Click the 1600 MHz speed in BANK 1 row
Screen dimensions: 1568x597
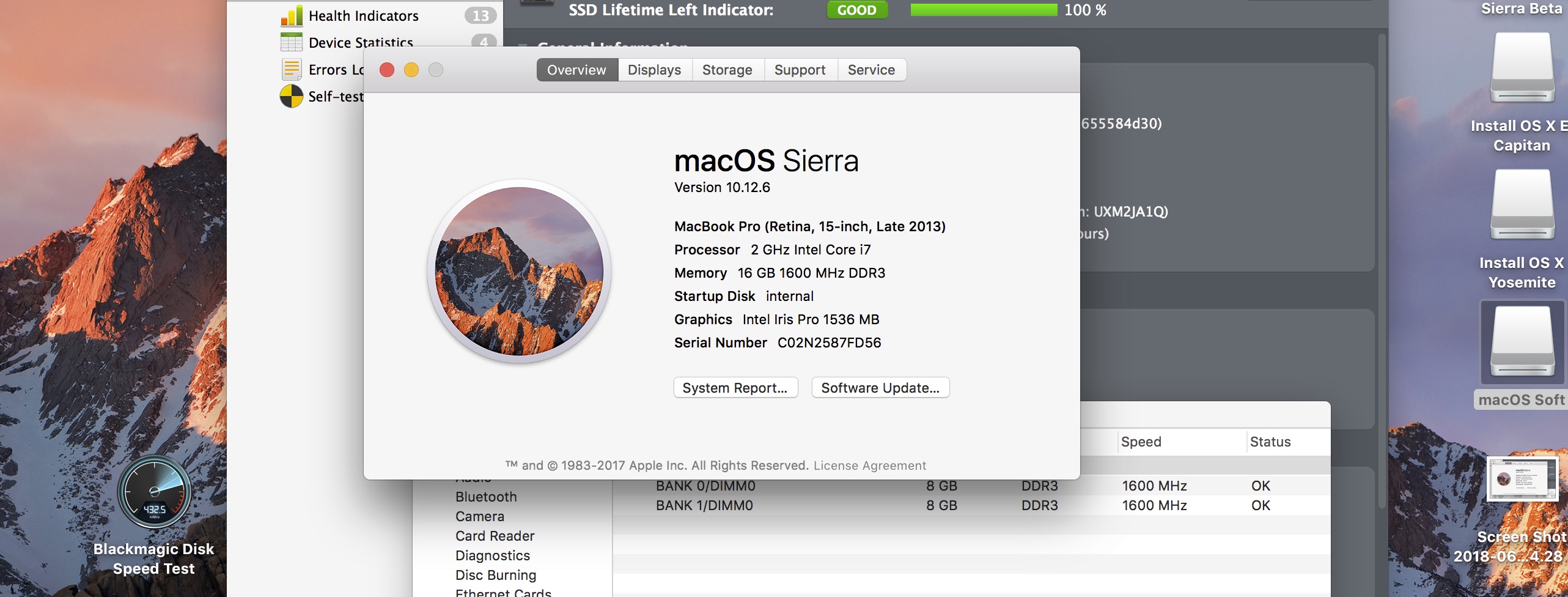pyautogui.click(x=1154, y=505)
